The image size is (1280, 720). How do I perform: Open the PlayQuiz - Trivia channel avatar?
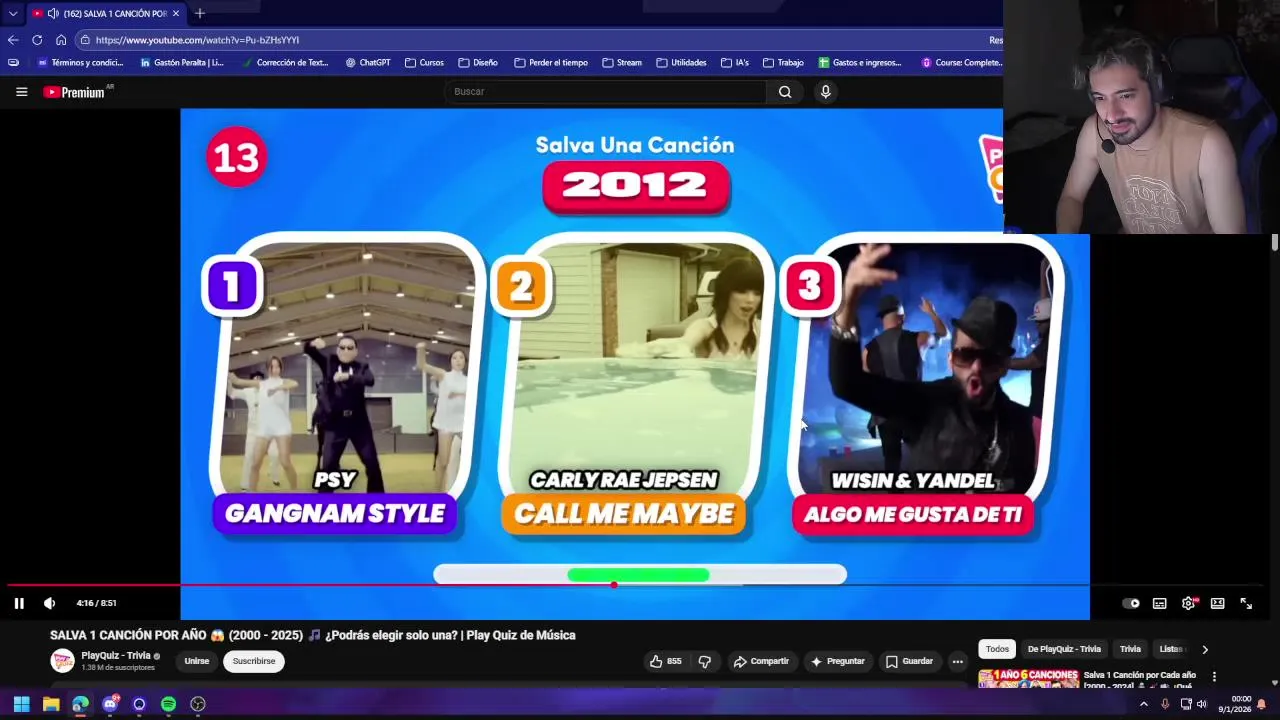[x=62, y=661]
